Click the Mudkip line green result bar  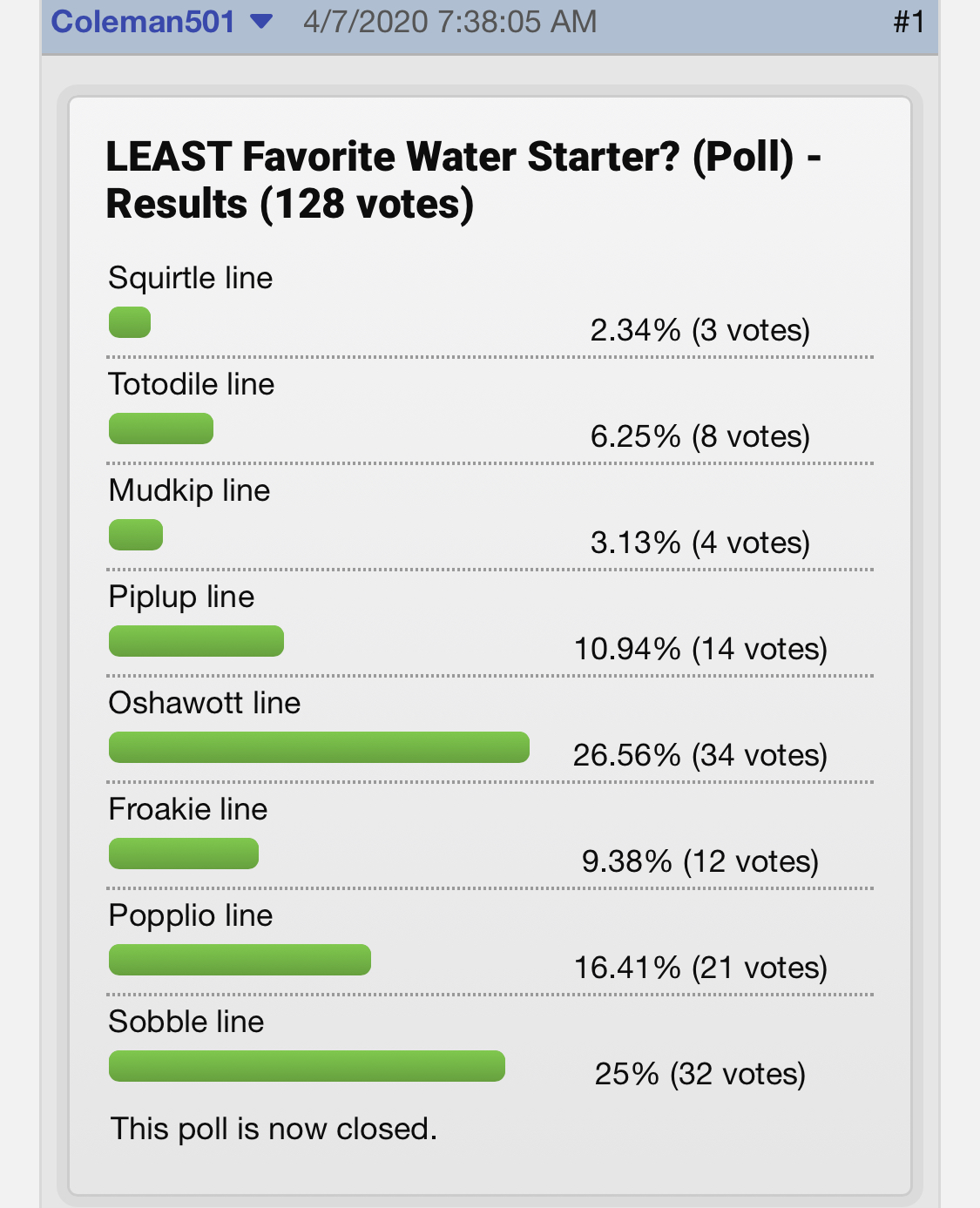tap(136, 535)
